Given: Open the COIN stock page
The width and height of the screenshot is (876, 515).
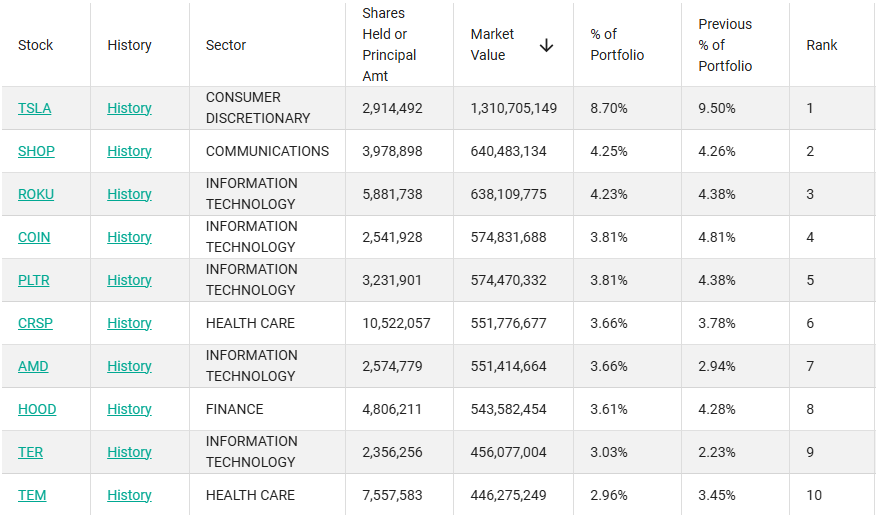Looking at the screenshot, I should (x=34, y=237).
